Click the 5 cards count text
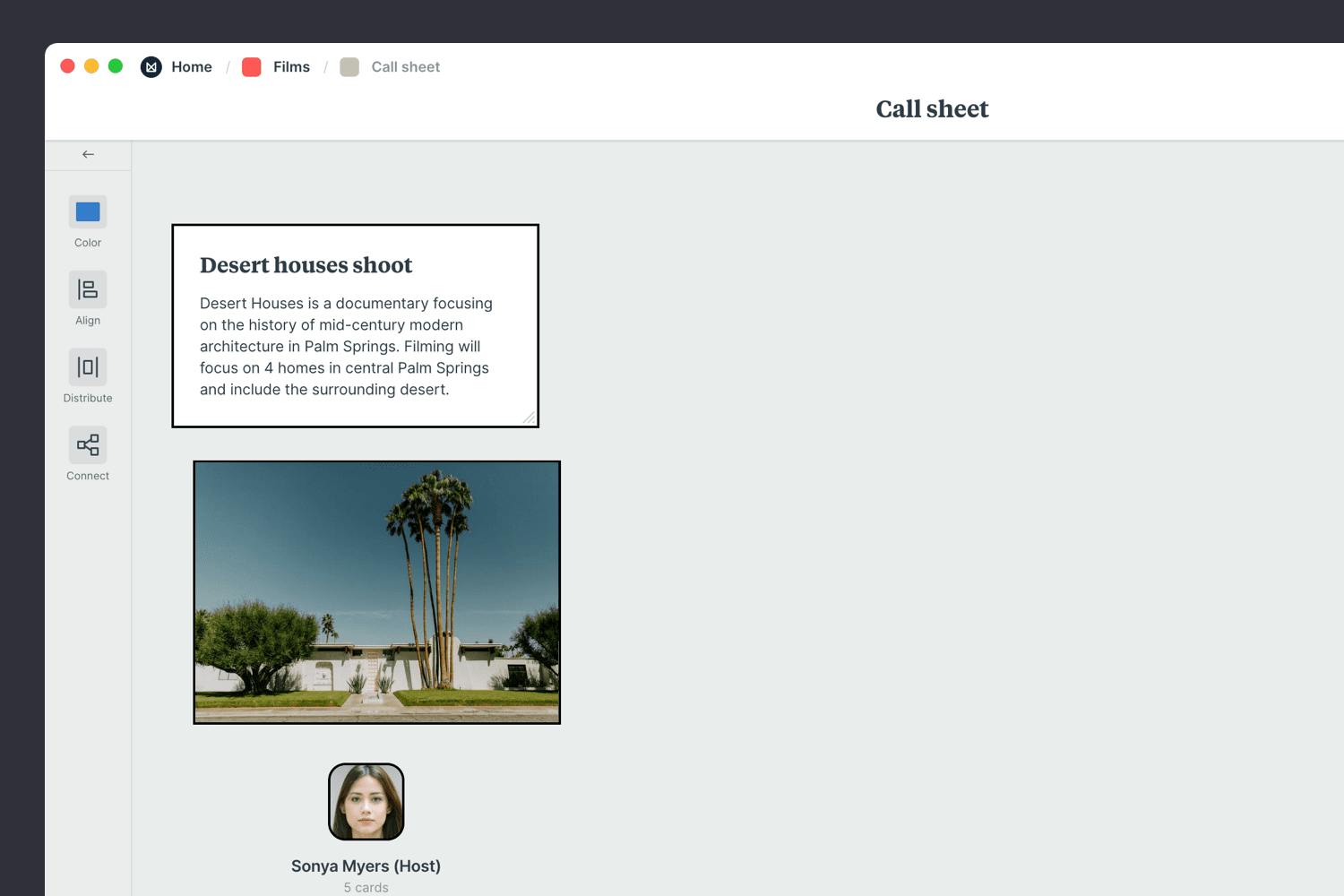The width and height of the screenshot is (1344, 896). (x=366, y=887)
